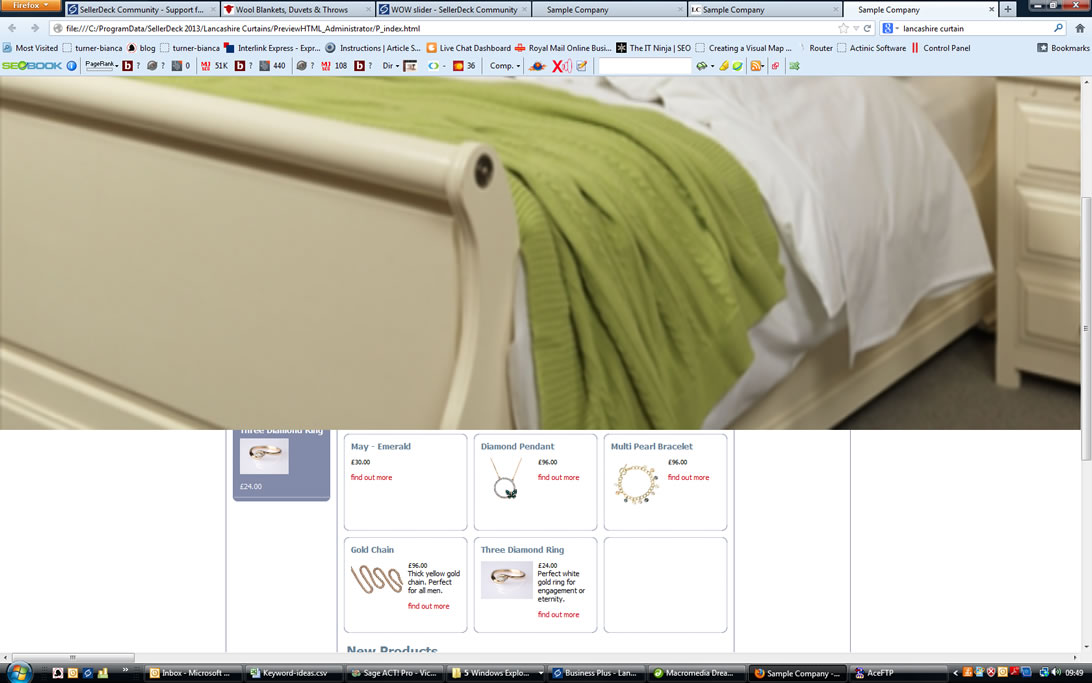The image size is (1092, 683).
Task: Open the Gold Chain product title link
Action: coord(372,549)
